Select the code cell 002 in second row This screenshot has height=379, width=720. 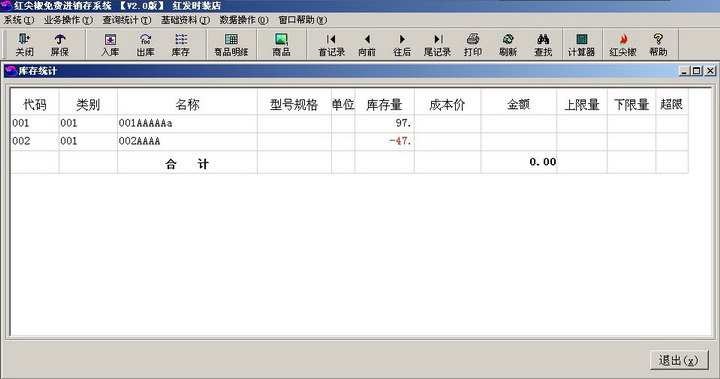[35, 141]
